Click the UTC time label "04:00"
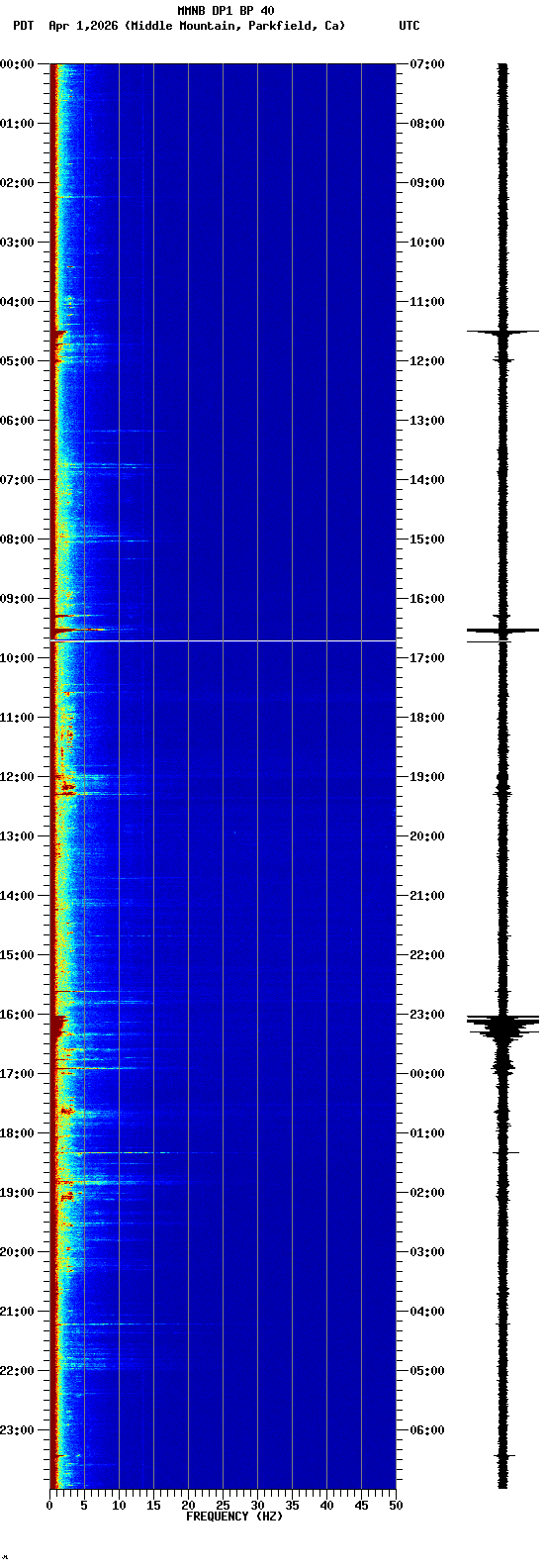 pyautogui.click(x=427, y=1312)
